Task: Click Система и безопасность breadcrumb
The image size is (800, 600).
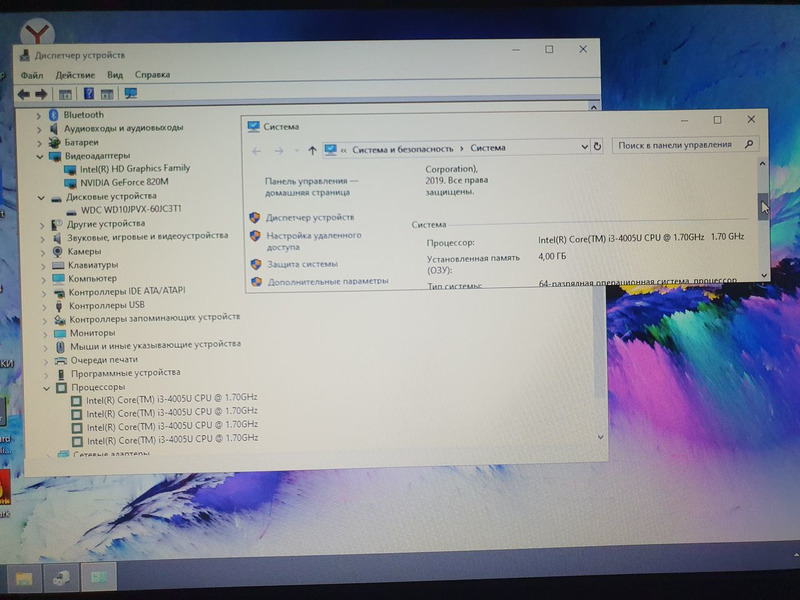Action: coord(403,149)
